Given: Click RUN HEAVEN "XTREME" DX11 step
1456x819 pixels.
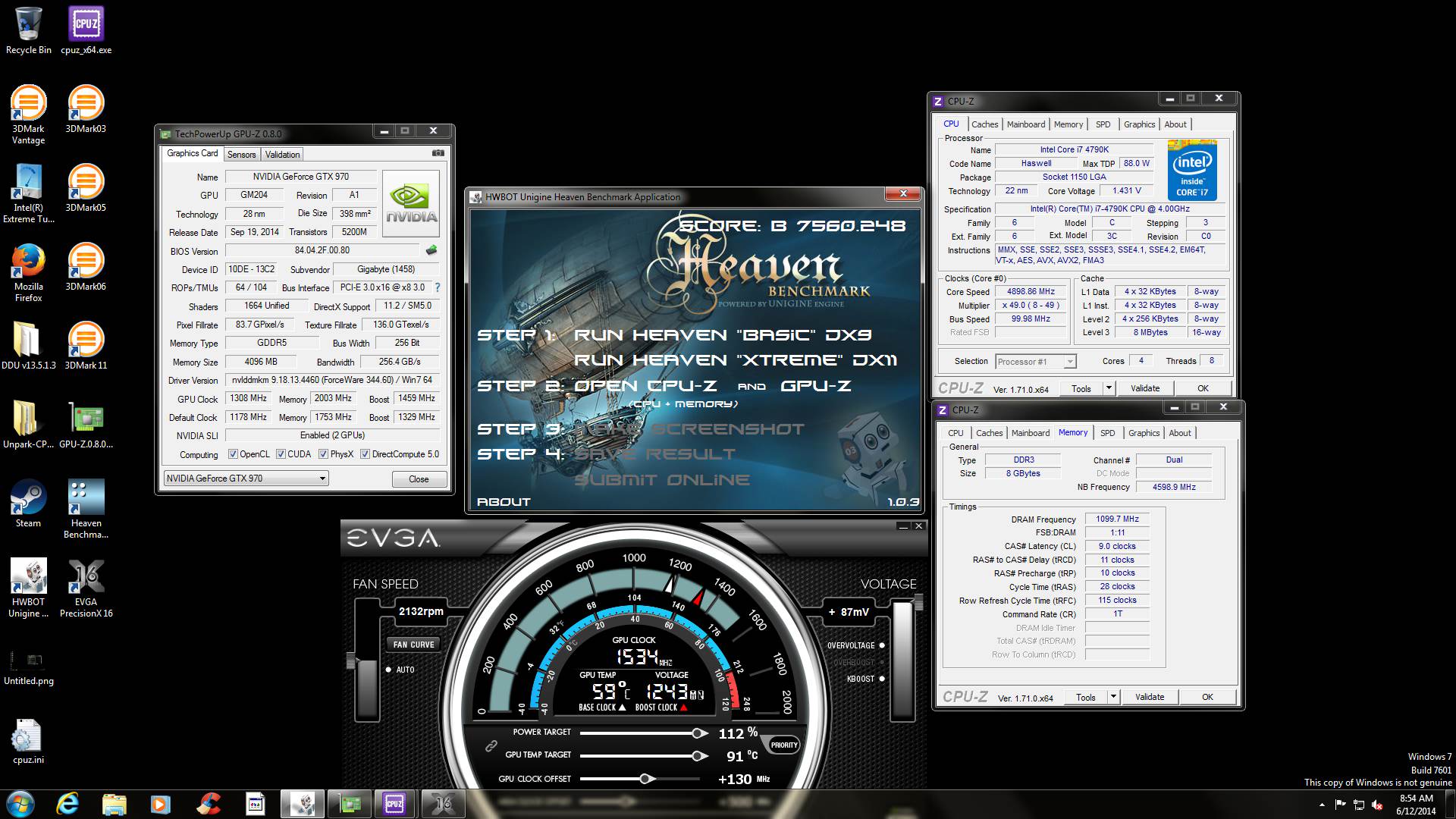Looking at the screenshot, I should pos(736,360).
